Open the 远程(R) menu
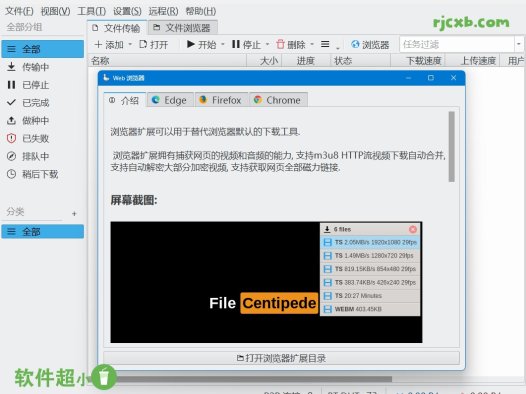This screenshot has height=394, width=526. (x=163, y=11)
